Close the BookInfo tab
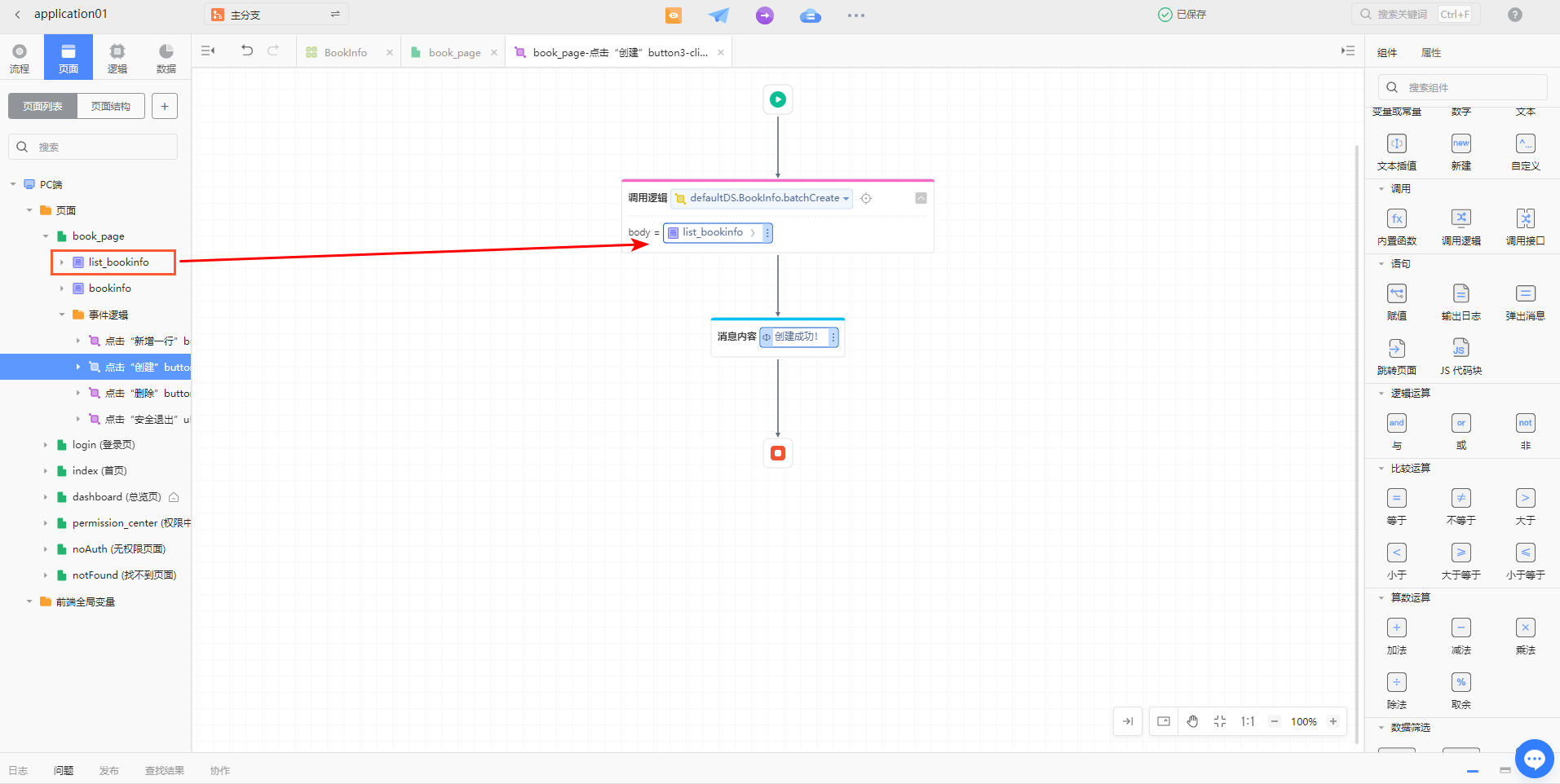 coord(390,52)
